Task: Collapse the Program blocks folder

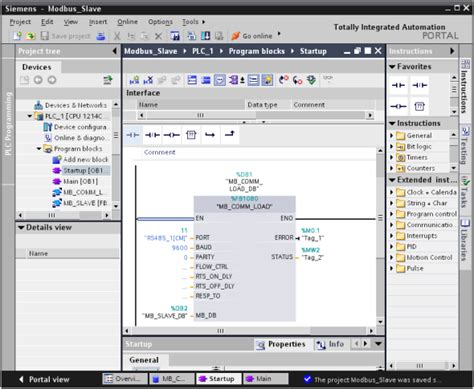Action: point(39,148)
